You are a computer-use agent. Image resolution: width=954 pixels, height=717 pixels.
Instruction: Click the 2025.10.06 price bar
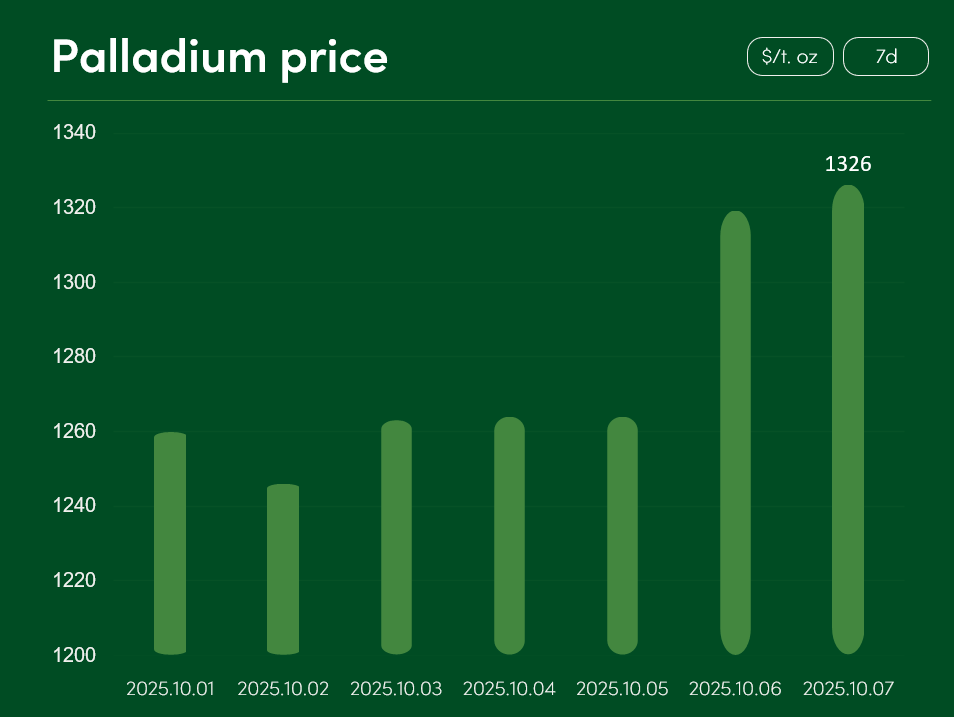(x=735, y=433)
